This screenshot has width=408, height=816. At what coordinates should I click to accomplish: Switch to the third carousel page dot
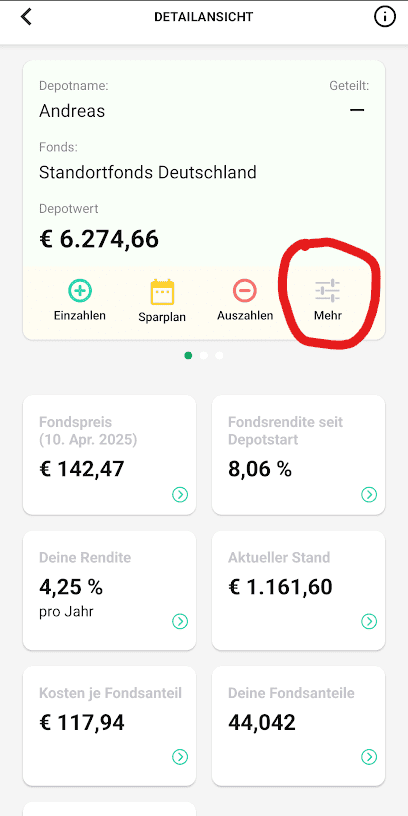click(x=219, y=355)
